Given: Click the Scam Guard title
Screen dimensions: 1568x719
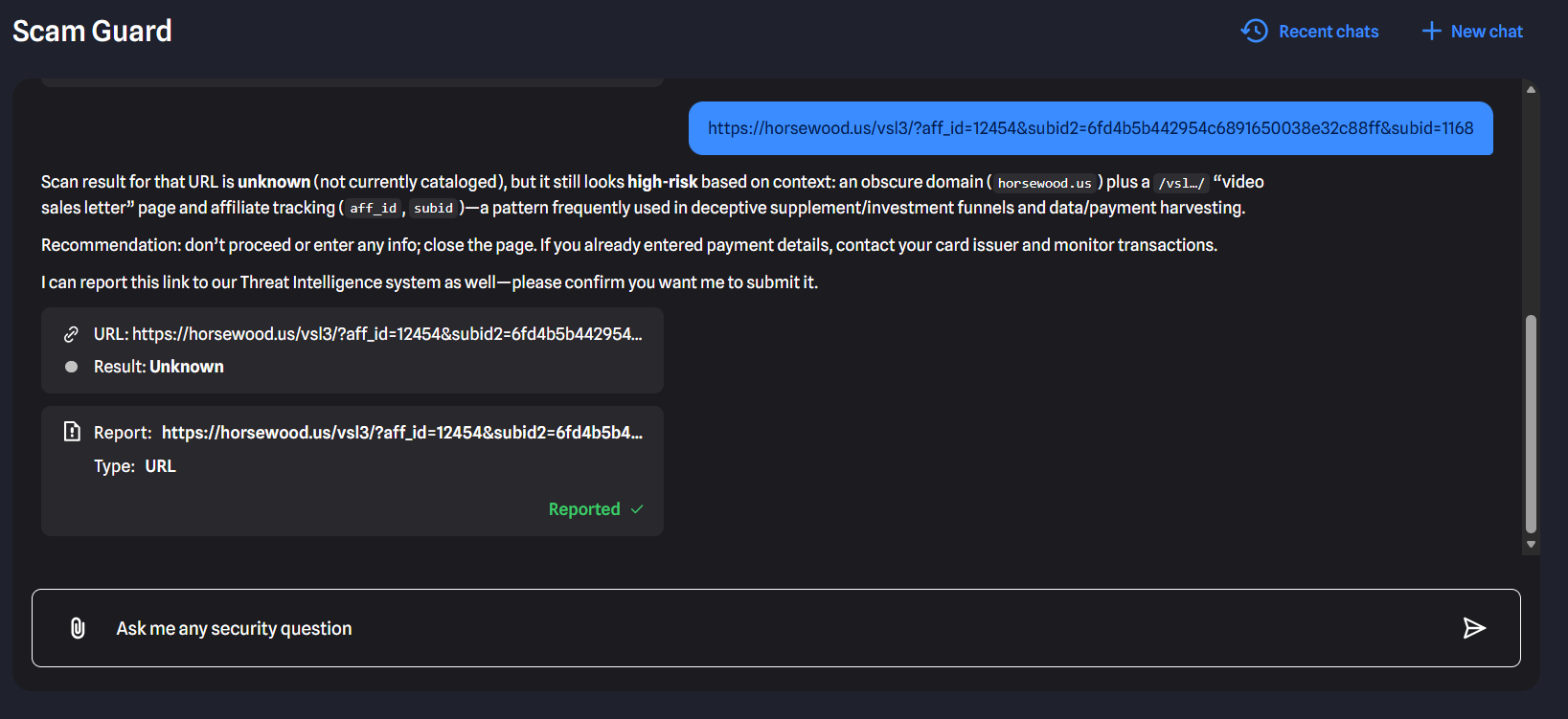Looking at the screenshot, I should point(92,31).
